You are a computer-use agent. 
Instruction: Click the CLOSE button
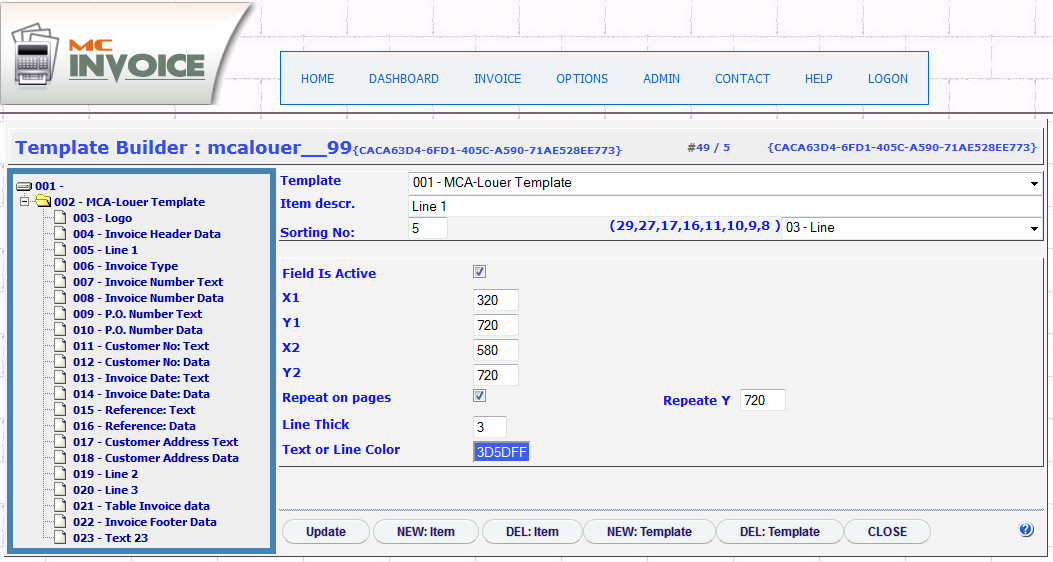pos(887,532)
